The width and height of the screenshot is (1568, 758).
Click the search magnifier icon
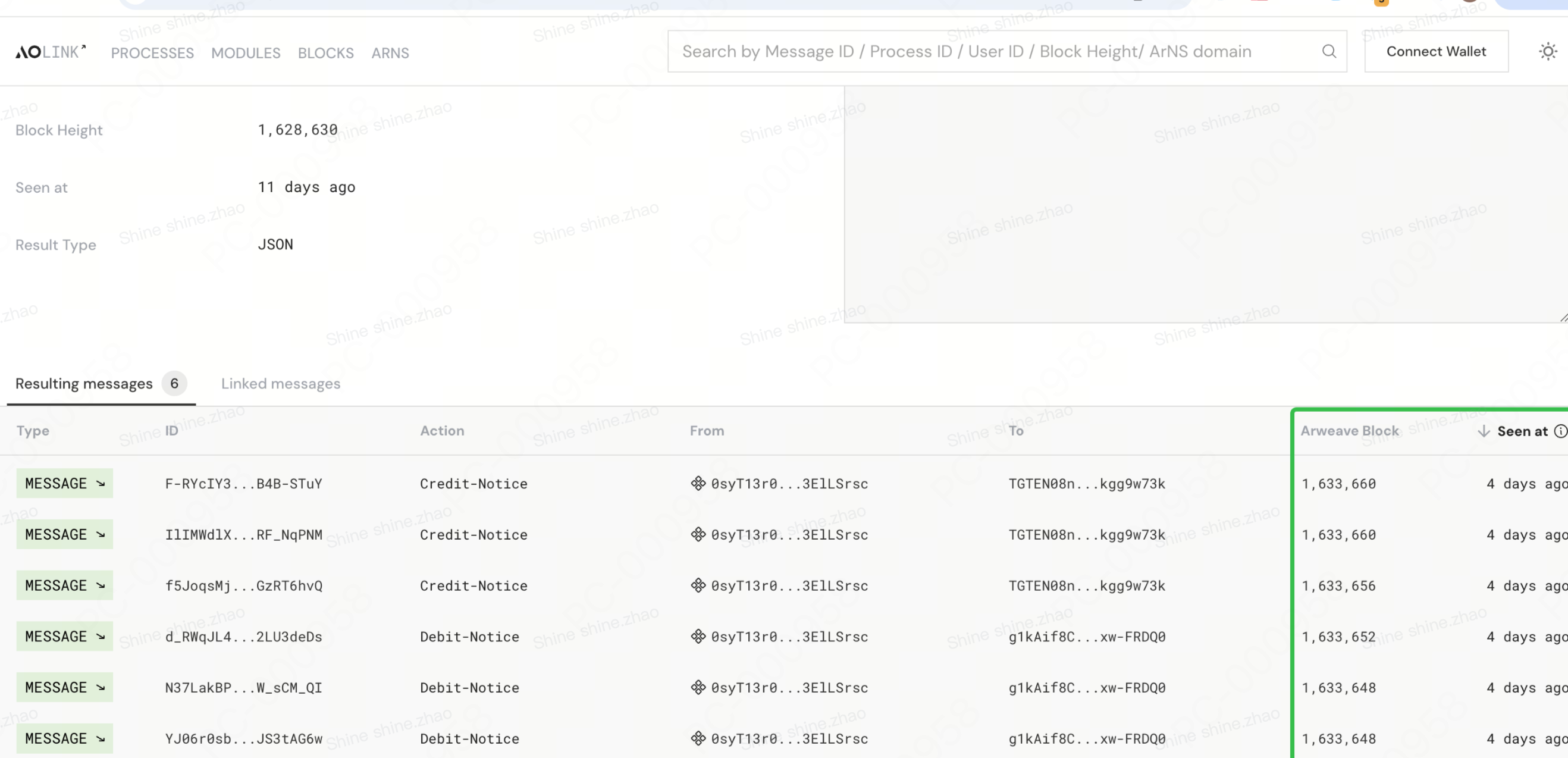tap(1329, 52)
